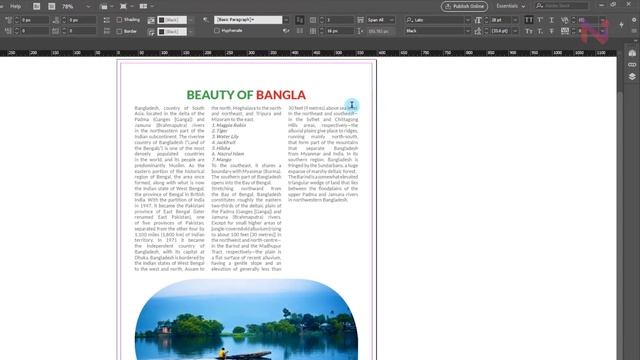
Task: Click the tracking icon
Action: [x=564, y=31]
